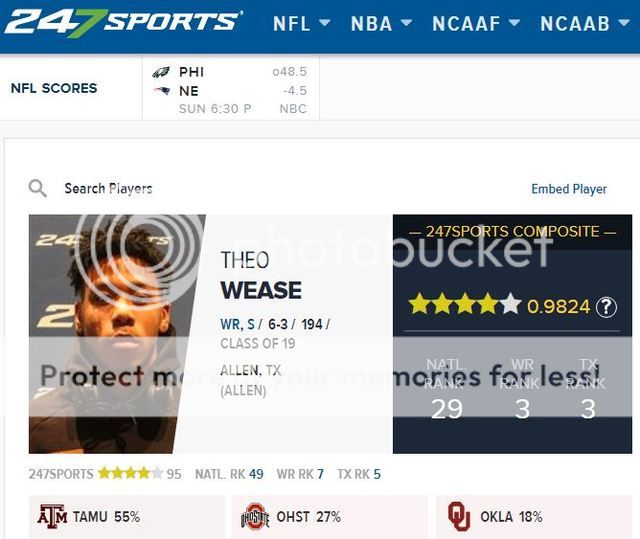Click the Texas A&M team logo
The image size is (640, 539).
(52, 517)
